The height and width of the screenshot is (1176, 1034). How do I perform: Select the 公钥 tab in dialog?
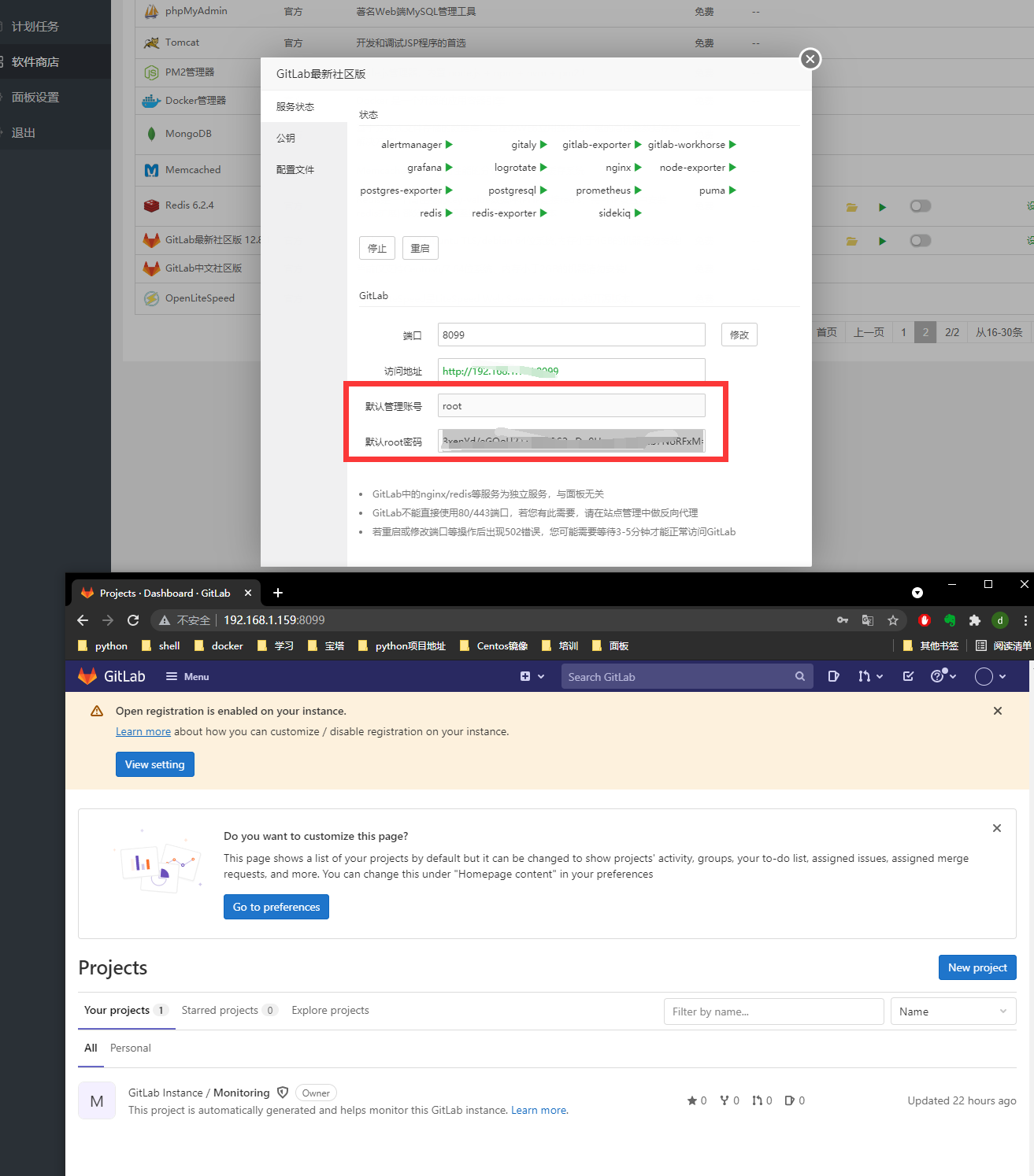[x=304, y=138]
